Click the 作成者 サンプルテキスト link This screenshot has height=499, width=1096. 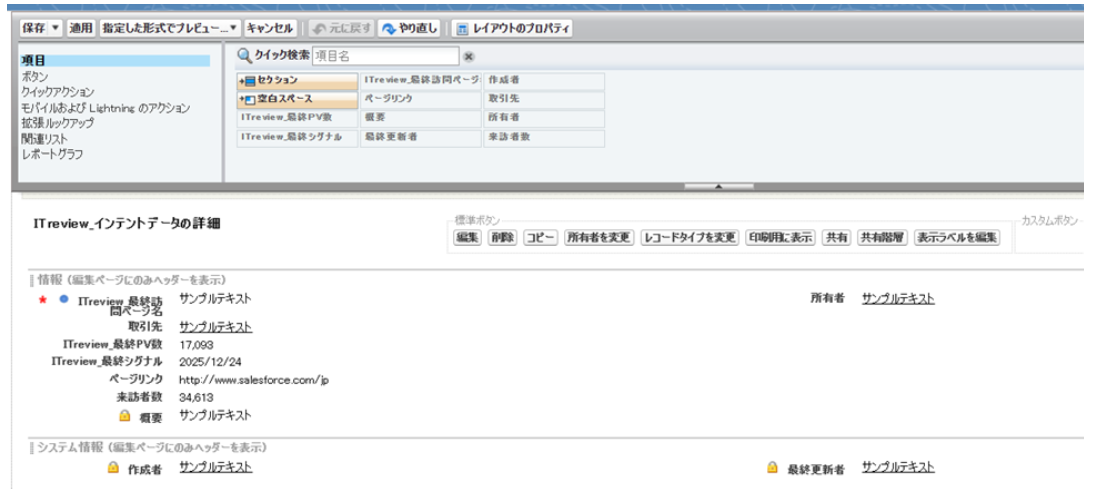[216, 467]
